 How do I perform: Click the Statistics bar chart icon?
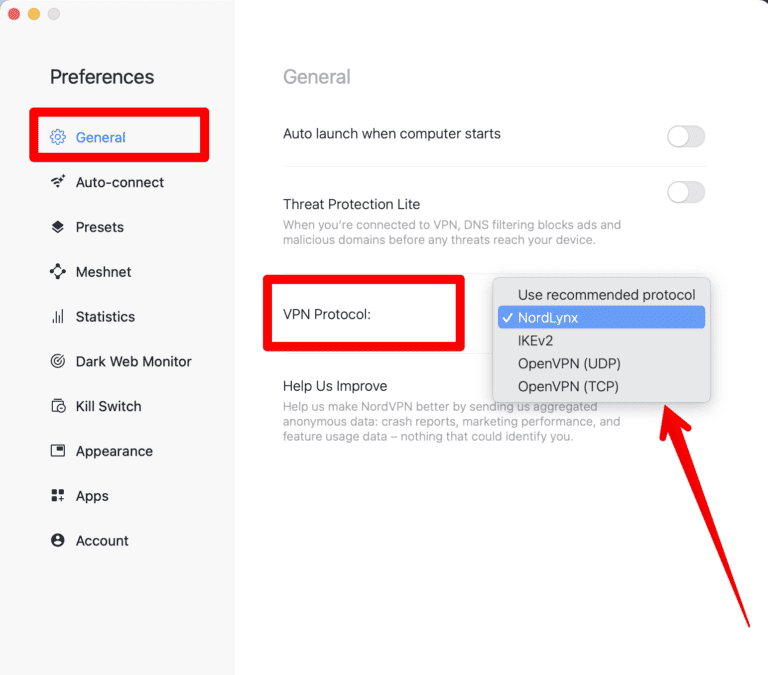[58, 317]
